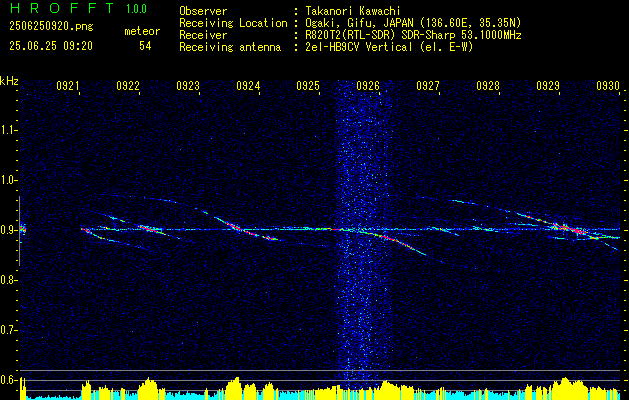Click the 0923 time marker

(188, 86)
